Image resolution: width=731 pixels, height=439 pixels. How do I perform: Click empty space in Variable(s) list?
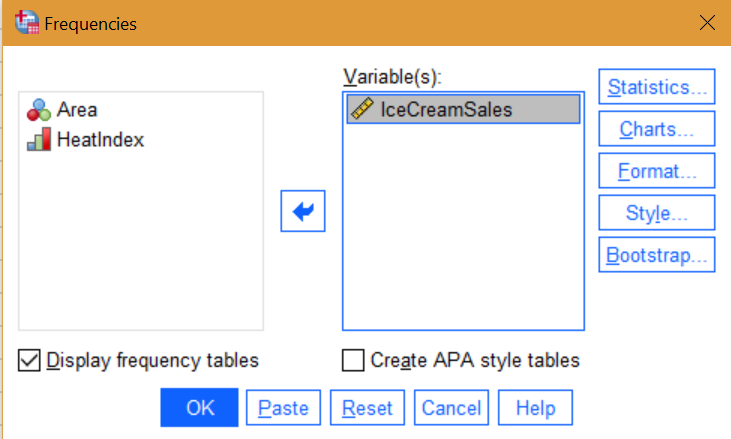[x=462, y=240]
